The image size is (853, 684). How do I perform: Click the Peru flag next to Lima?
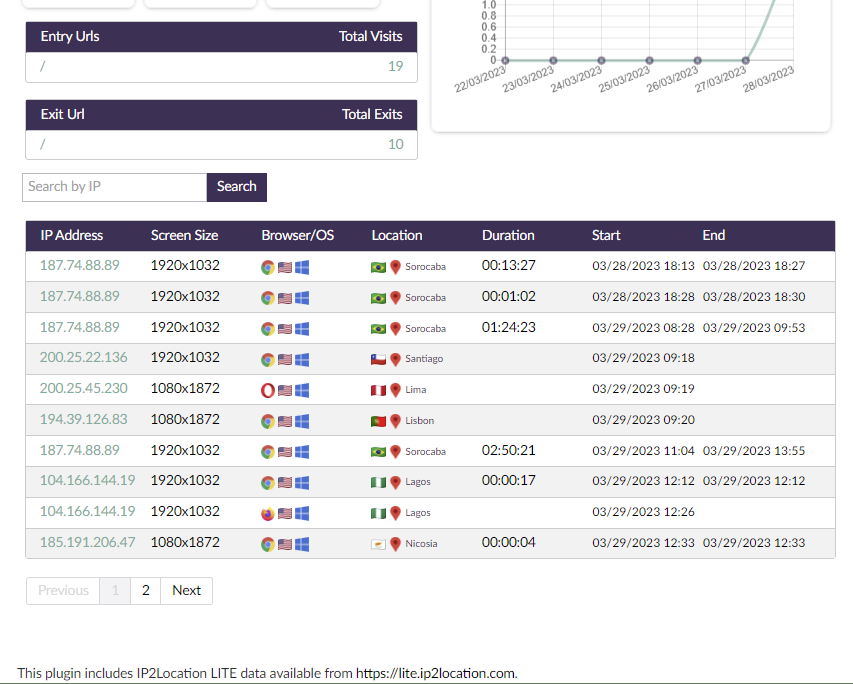point(378,390)
